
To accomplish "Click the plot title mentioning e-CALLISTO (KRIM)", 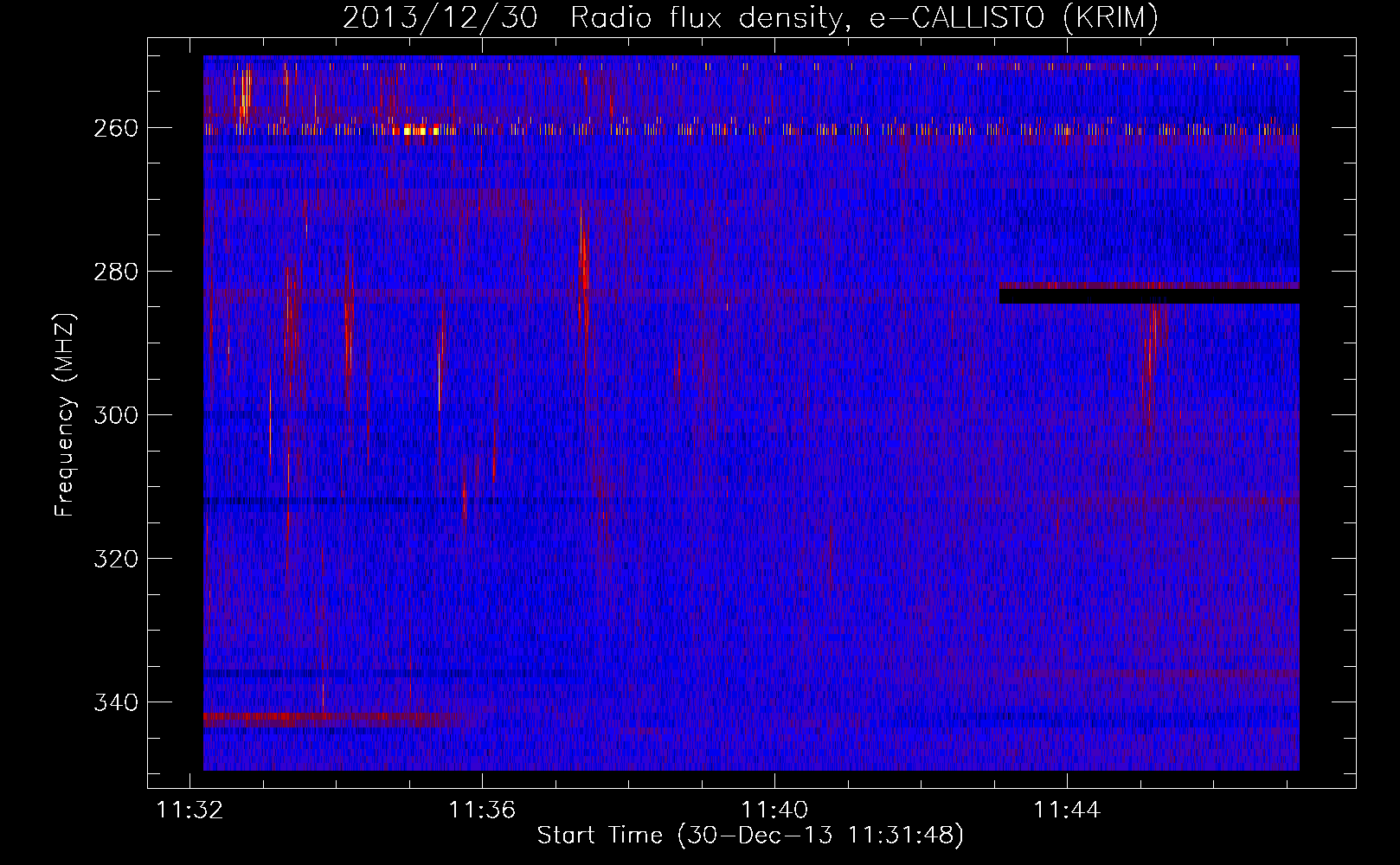I will click(x=750, y=17).
